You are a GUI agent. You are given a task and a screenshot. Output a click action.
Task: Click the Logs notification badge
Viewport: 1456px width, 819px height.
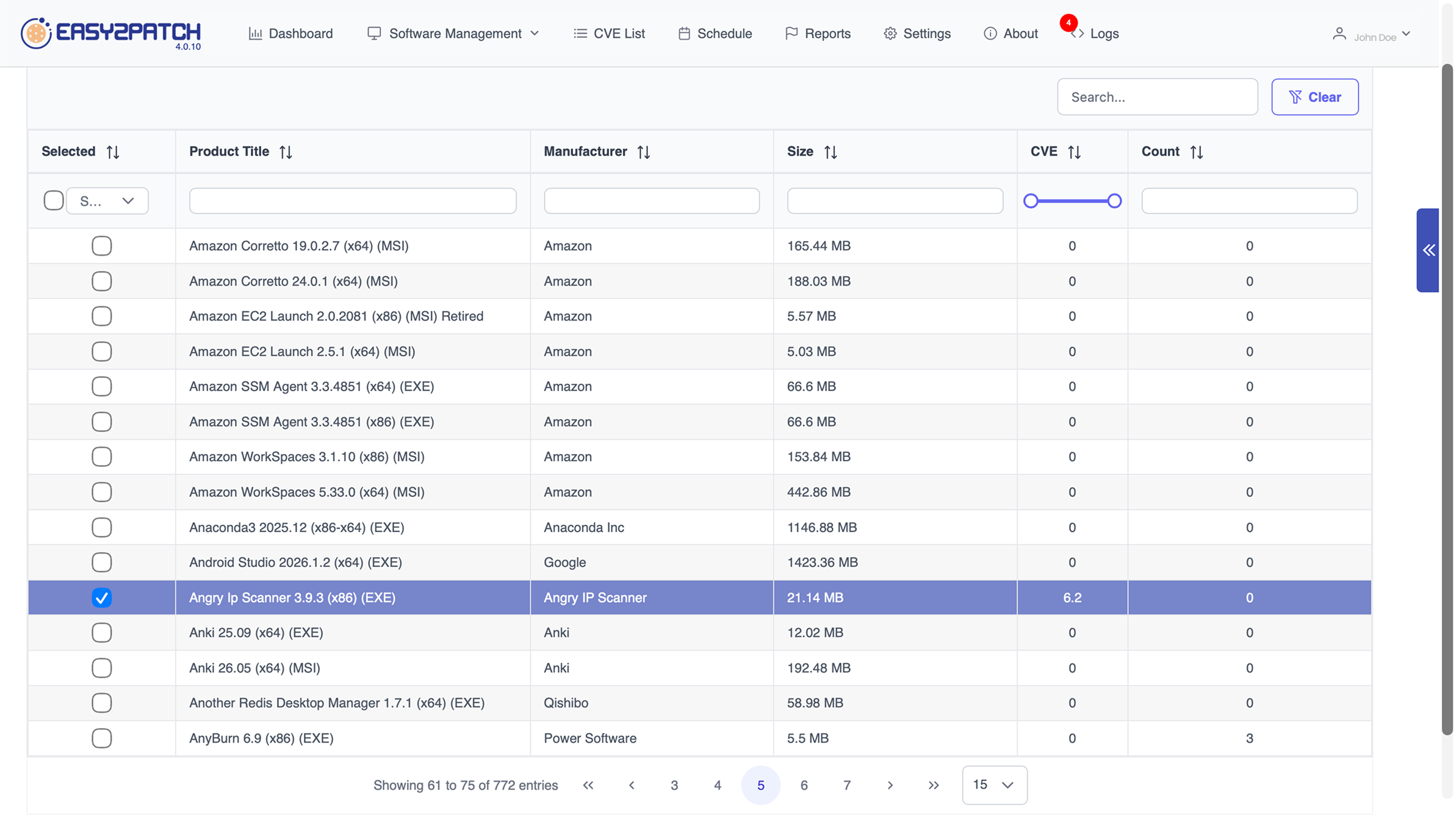pyautogui.click(x=1069, y=23)
